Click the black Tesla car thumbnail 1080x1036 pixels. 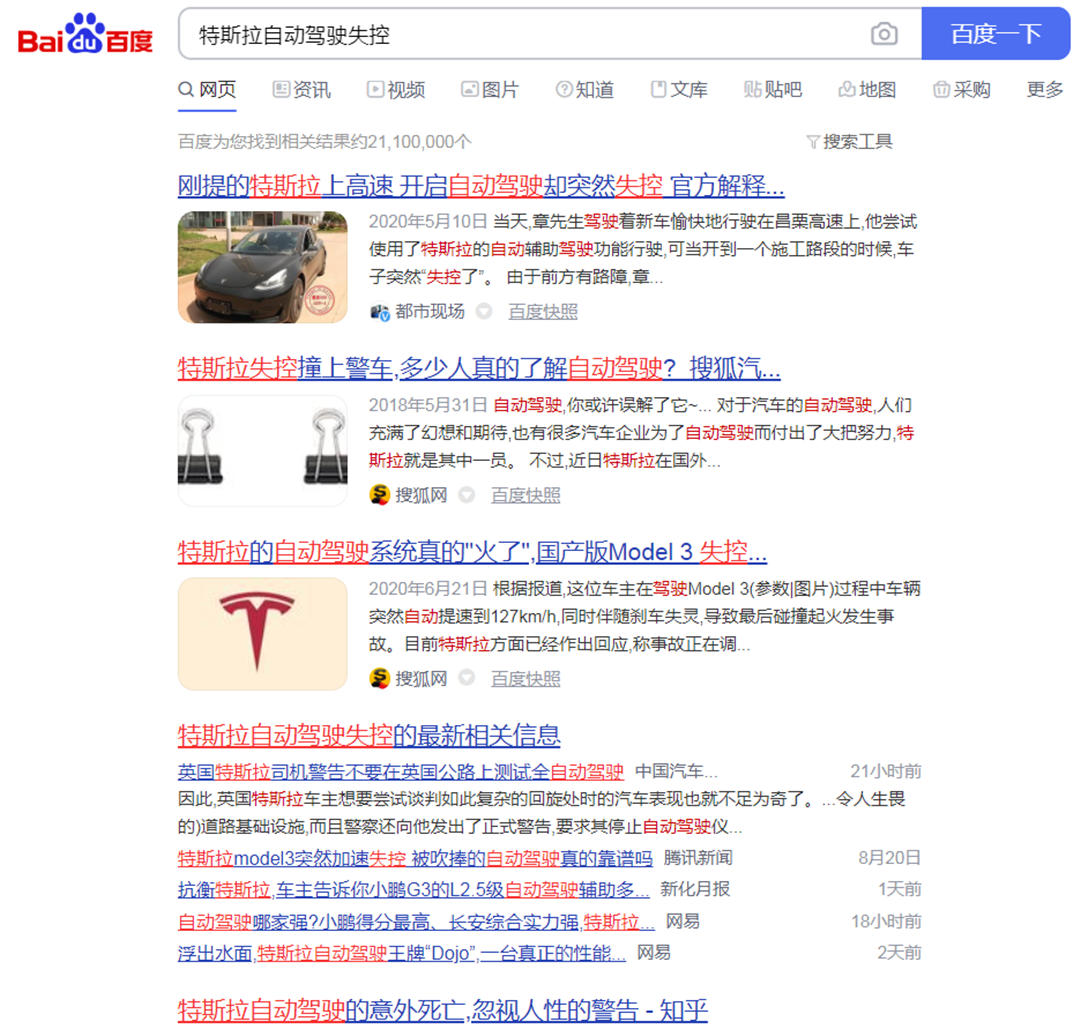263,267
